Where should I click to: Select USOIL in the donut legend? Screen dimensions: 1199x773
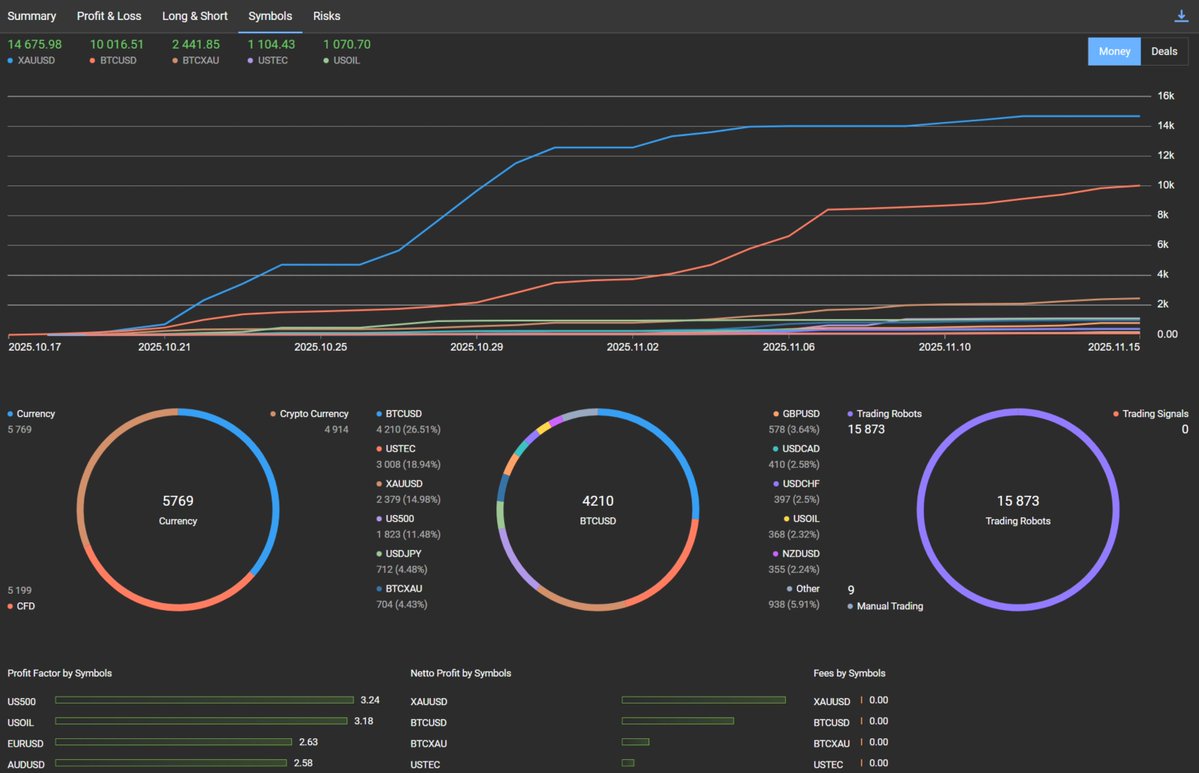(801, 518)
